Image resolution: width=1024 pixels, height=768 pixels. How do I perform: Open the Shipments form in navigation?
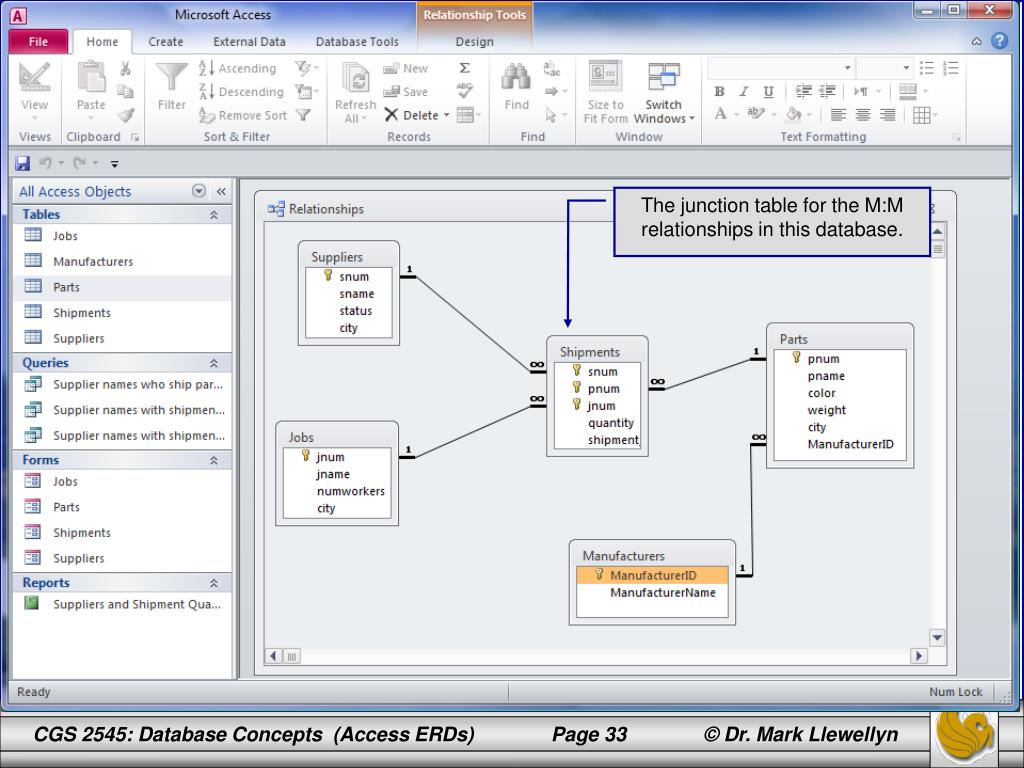122,532
